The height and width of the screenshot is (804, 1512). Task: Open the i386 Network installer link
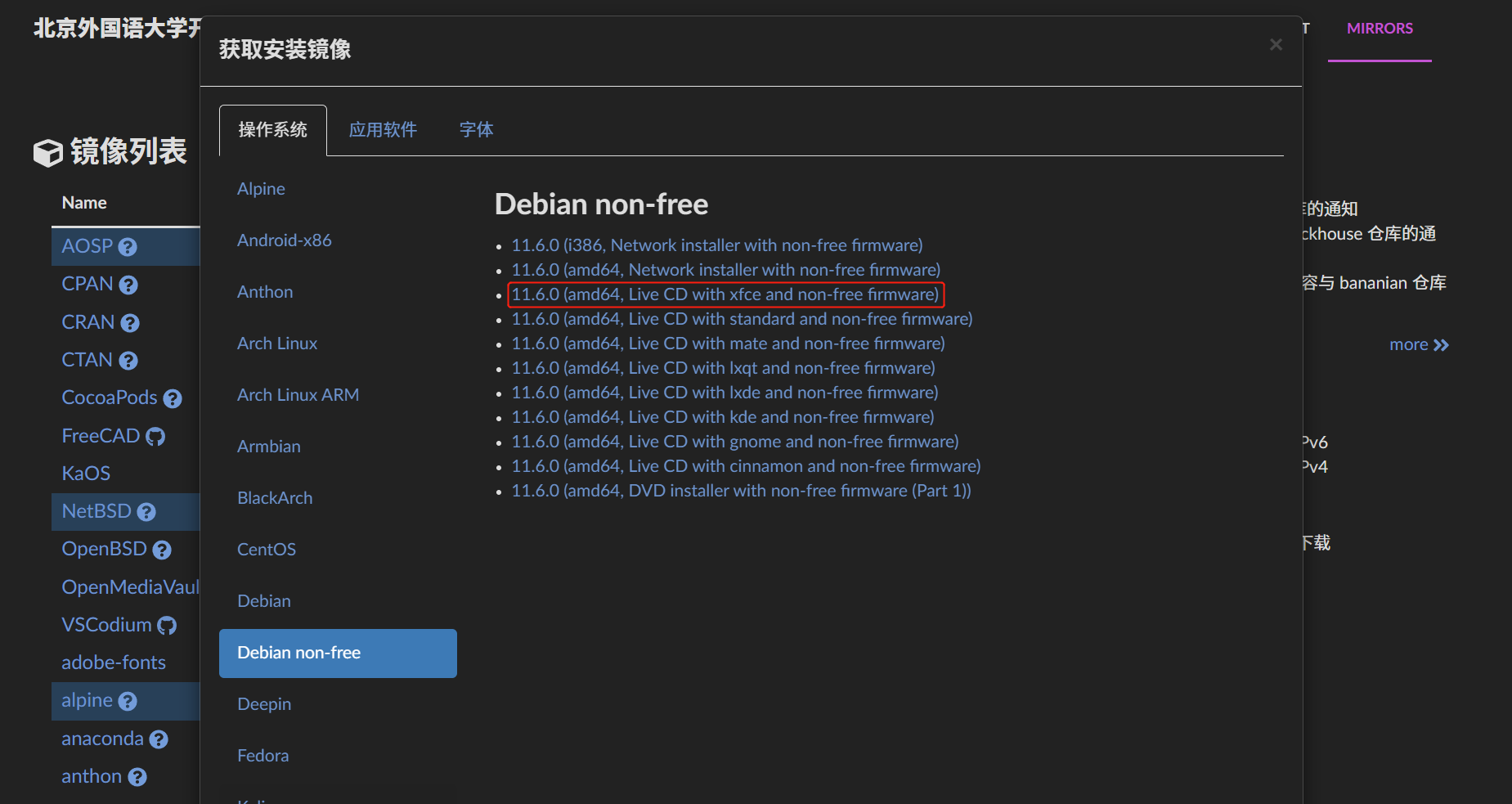pyautogui.click(x=716, y=245)
